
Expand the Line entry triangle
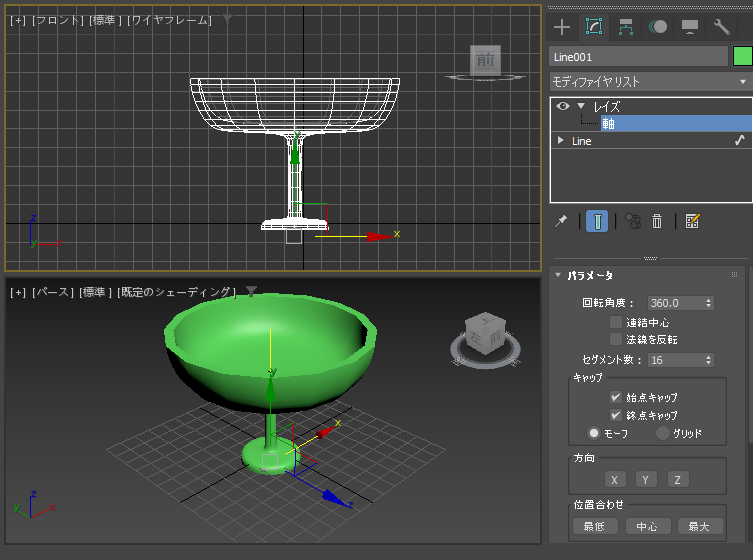click(x=560, y=140)
